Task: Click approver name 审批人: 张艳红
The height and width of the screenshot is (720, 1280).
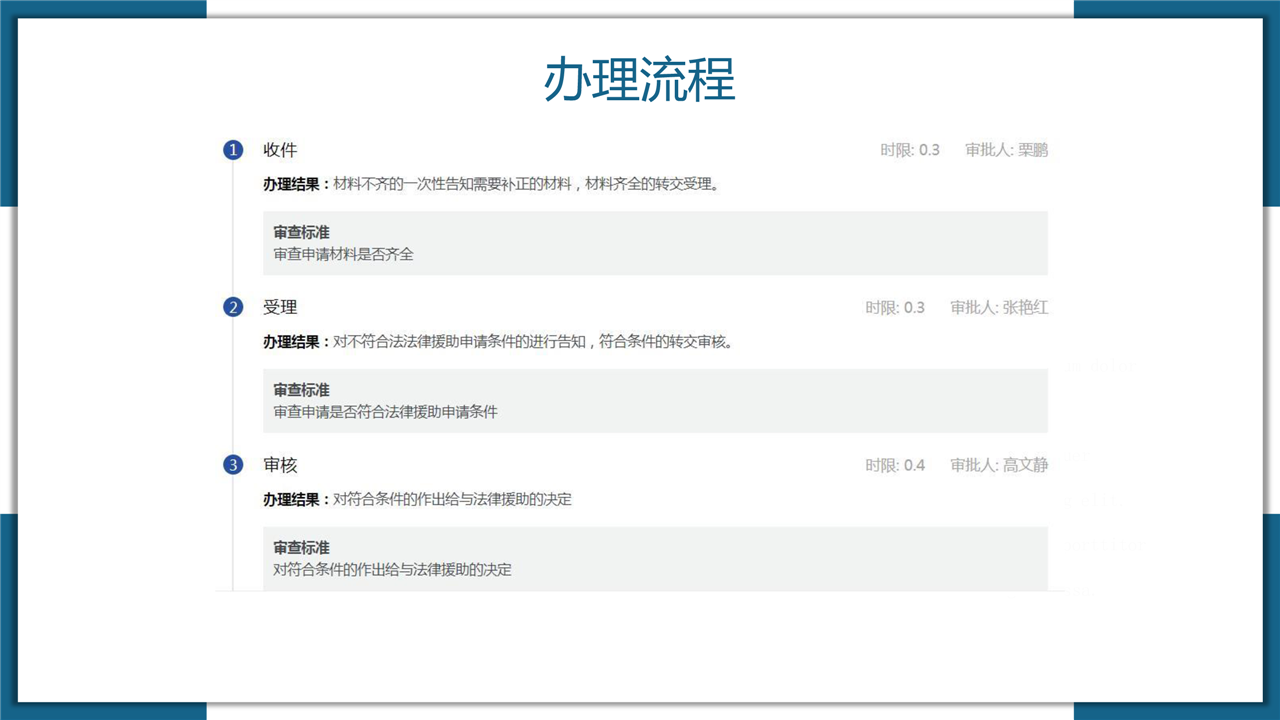Action: 999,307
